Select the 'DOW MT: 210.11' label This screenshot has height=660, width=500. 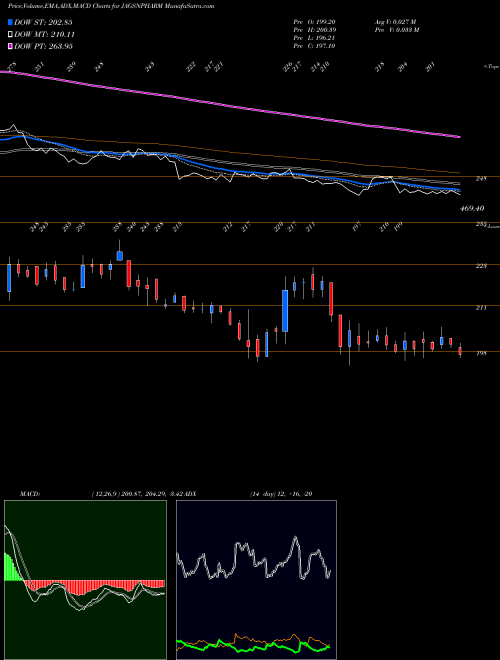pos(45,34)
